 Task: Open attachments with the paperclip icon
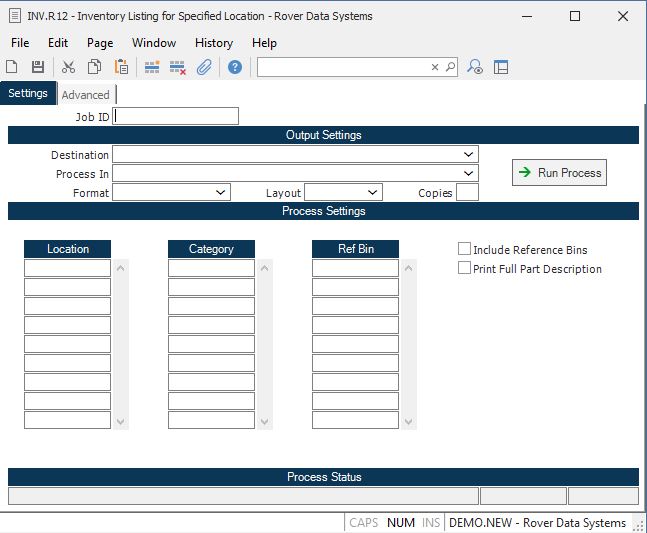tap(204, 67)
